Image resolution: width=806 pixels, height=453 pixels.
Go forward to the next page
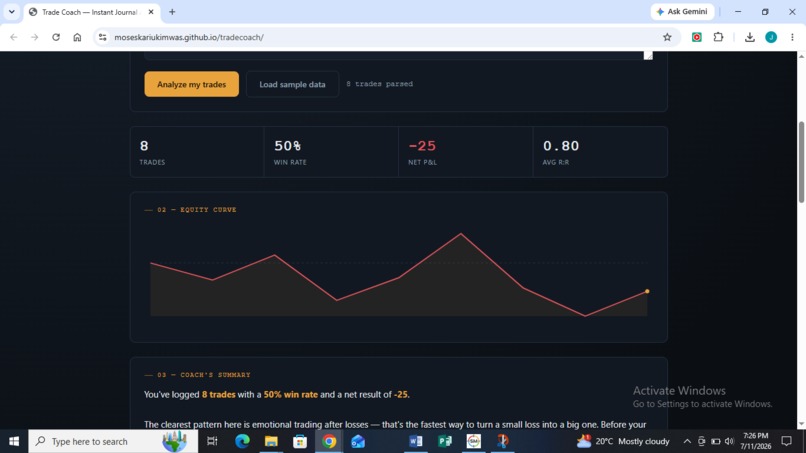pyautogui.click(x=34, y=37)
